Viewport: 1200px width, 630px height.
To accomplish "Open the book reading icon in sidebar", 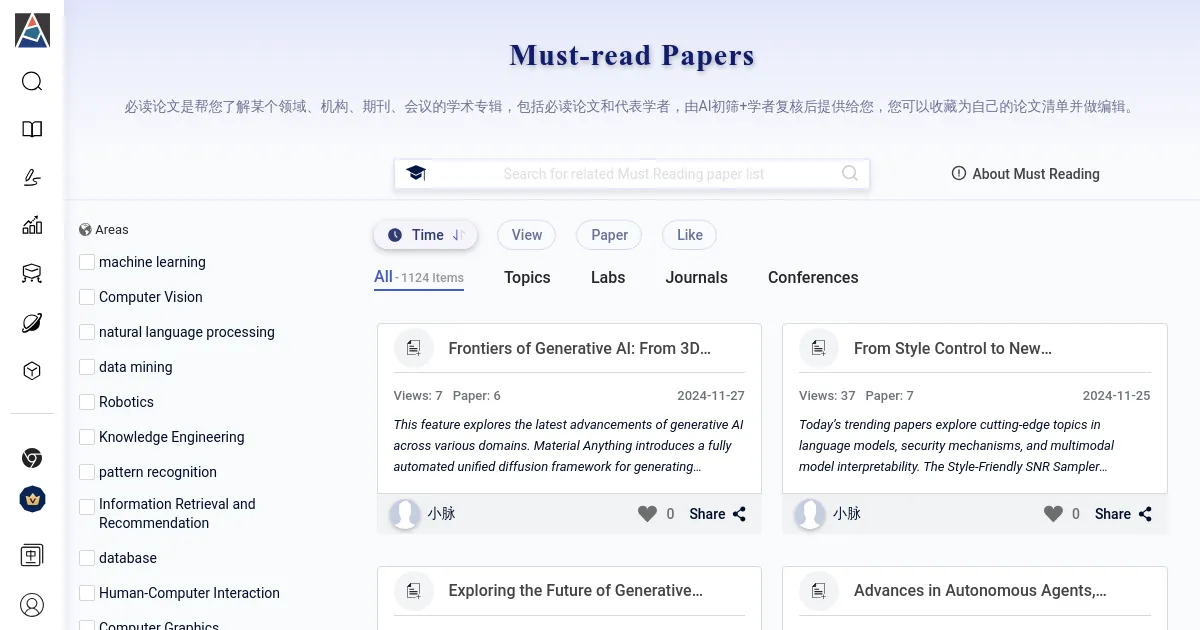I will [x=32, y=129].
